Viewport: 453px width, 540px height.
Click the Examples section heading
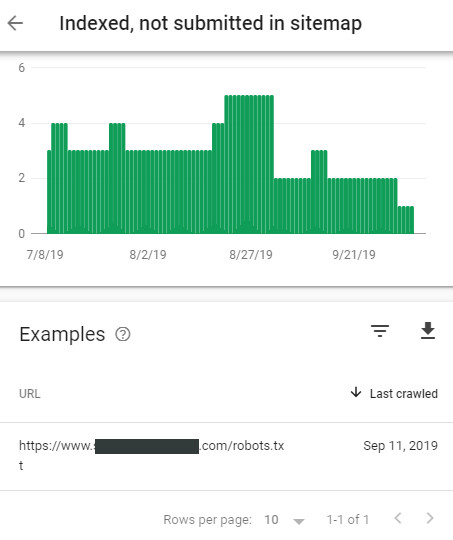pos(62,334)
